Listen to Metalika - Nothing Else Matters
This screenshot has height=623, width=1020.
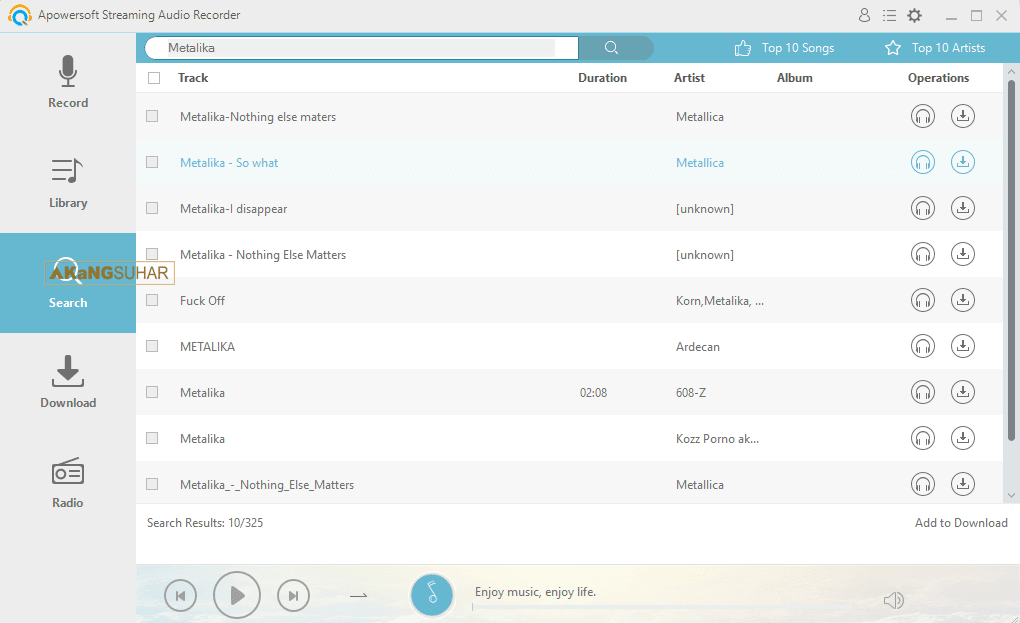point(922,254)
